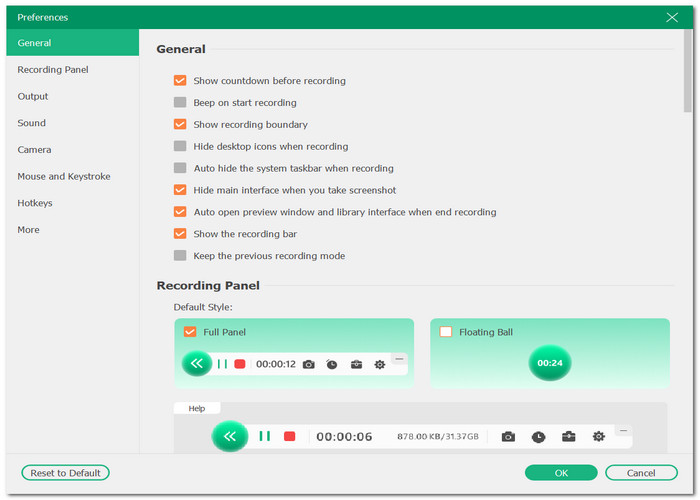Image resolution: width=700 pixels, height=500 pixels.
Task: Uncheck Hide main interface when taking screenshot
Action: point(180,190)
